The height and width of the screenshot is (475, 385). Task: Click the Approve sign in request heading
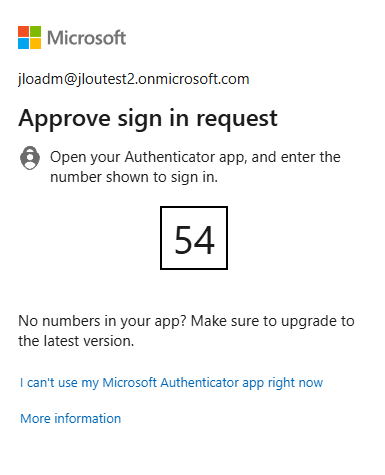pyautogui.click(x=148, y=119)
